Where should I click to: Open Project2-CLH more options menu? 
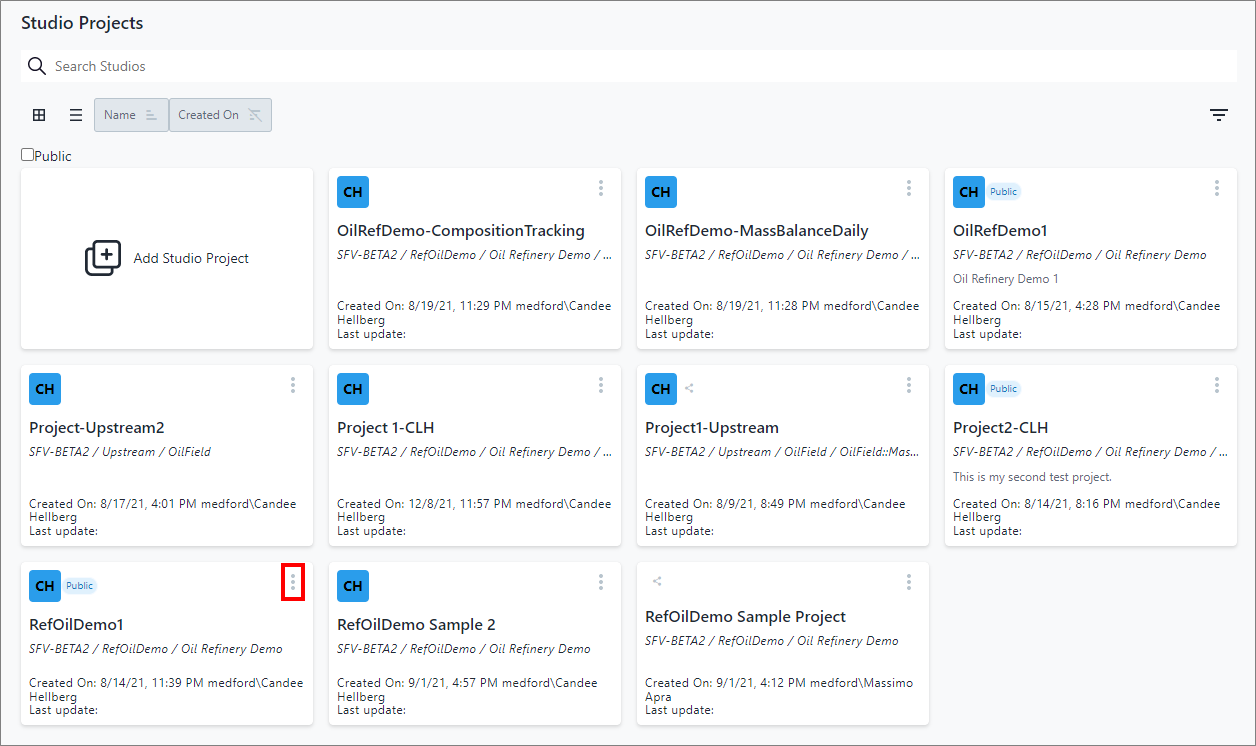[x=1217, y=385]
